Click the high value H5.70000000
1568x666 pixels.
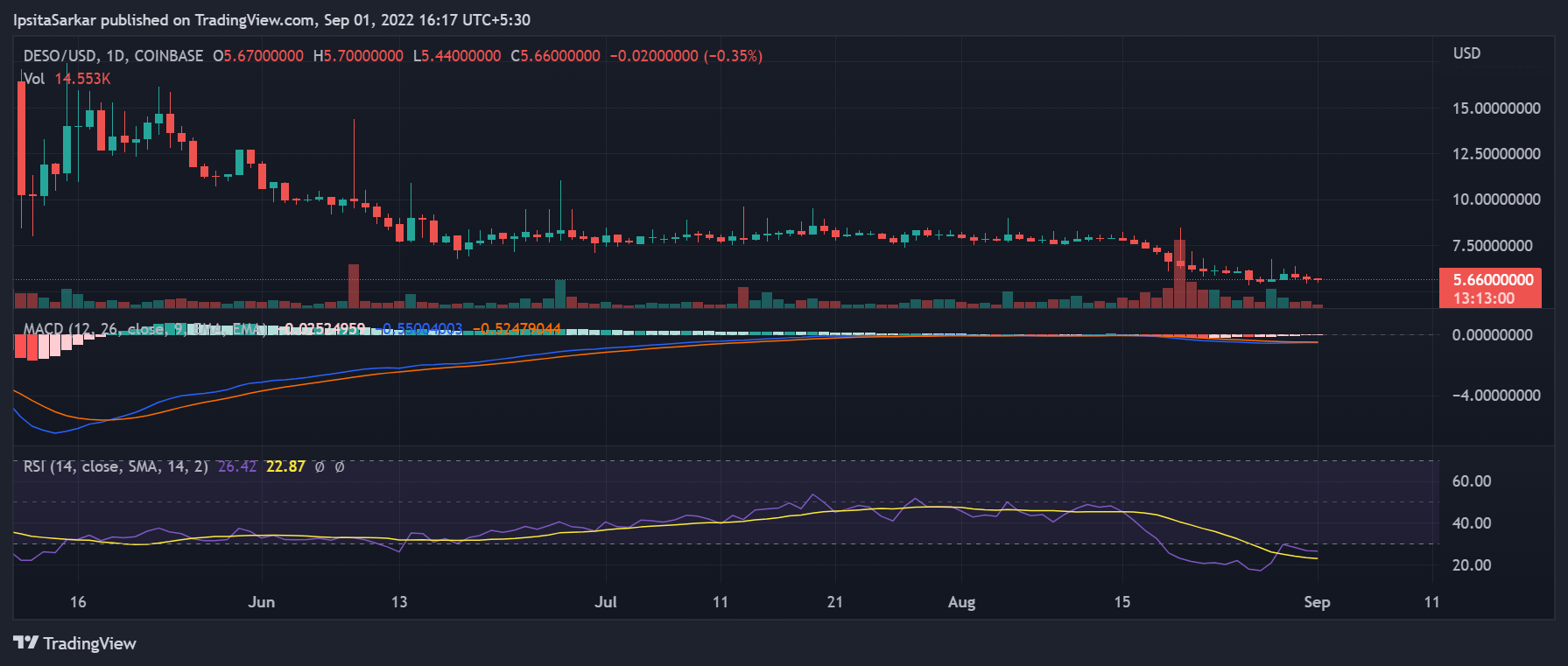(x=358, y=56)
